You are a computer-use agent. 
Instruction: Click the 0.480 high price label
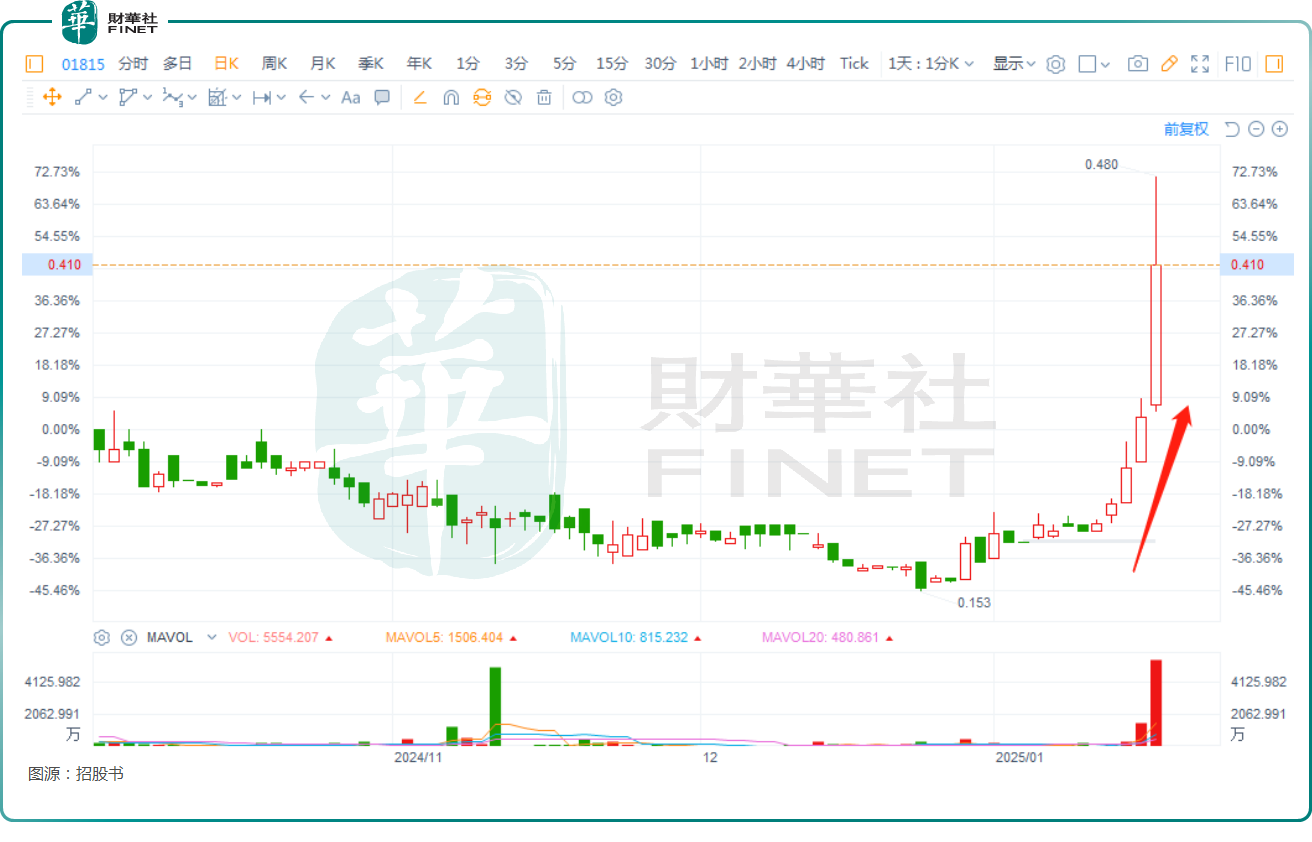point(1102,164)
